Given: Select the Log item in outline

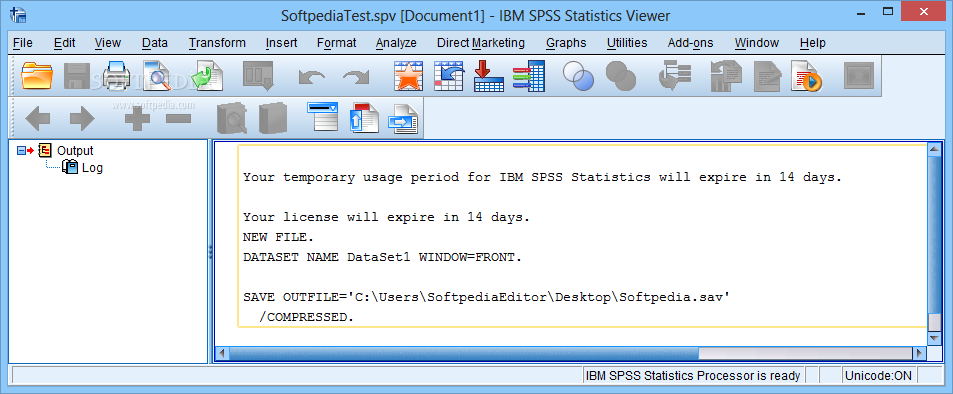Looking at the screenshot, I should [92, 168].
